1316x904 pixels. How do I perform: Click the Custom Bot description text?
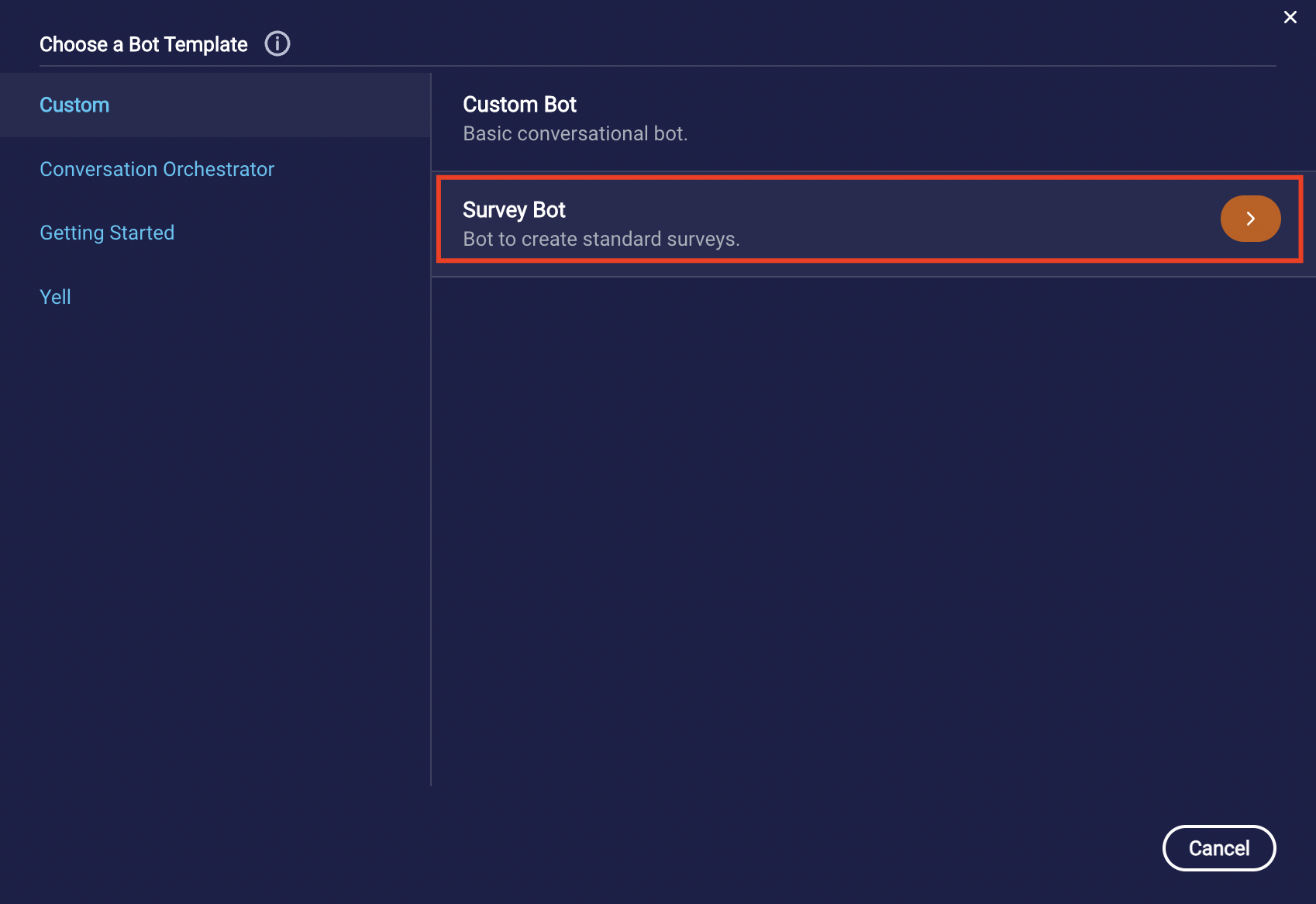click(x=575, y=133)
